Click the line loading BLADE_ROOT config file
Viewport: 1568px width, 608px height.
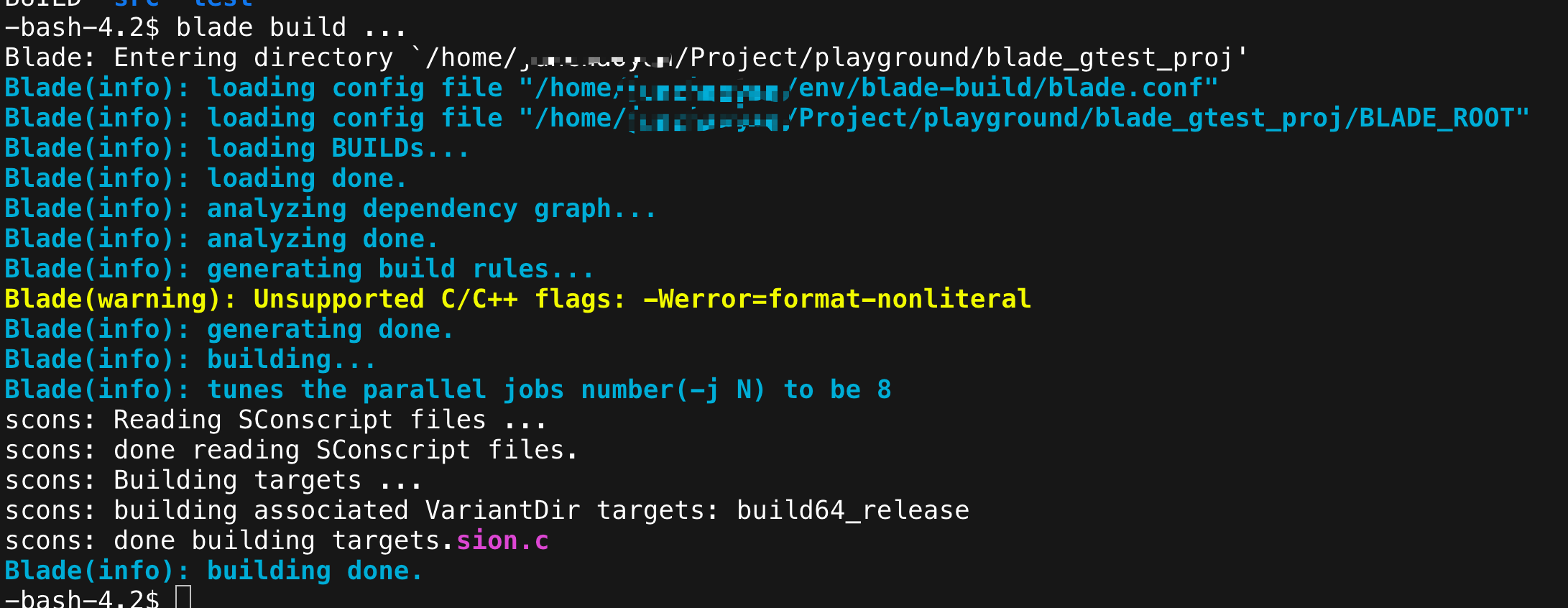tap(767, 118)
